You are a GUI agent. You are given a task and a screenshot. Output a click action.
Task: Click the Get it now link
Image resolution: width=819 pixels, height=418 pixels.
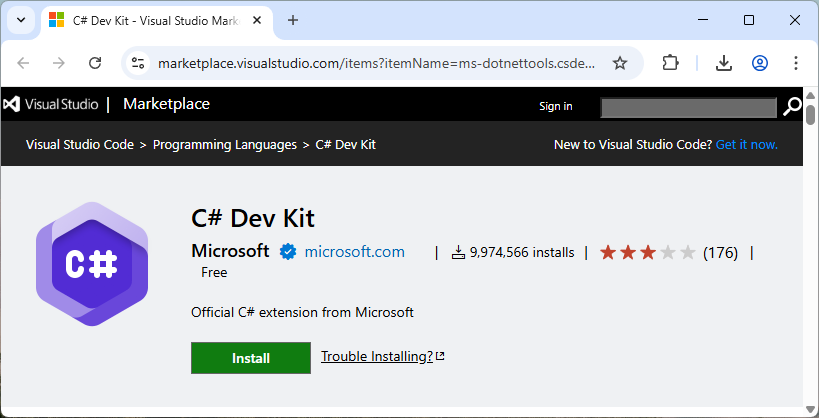pos(746,145)
